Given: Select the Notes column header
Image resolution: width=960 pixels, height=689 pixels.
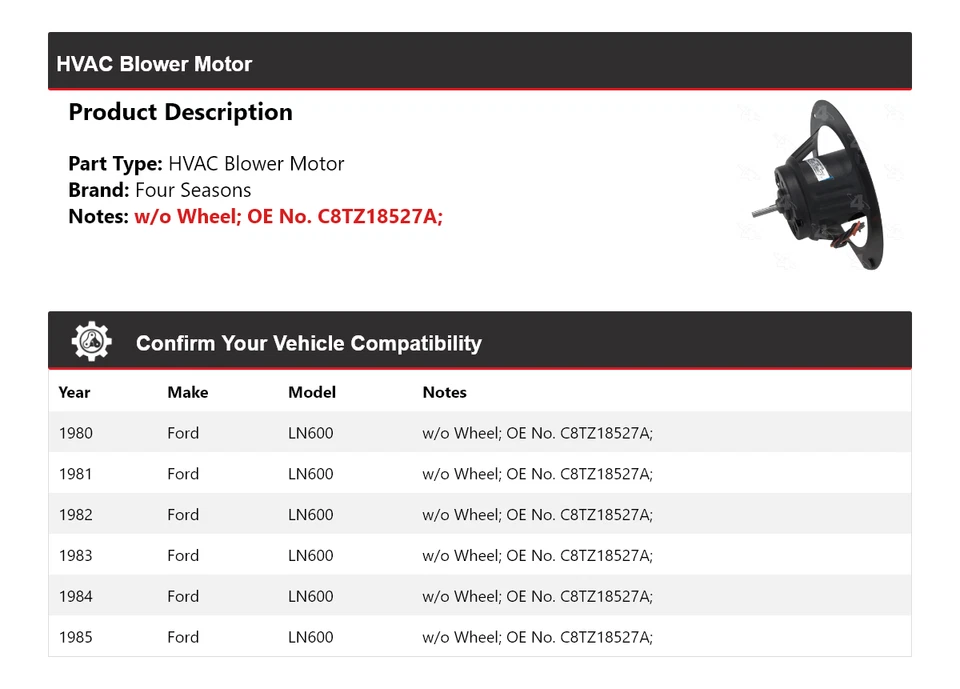Looking at the screenshot, I should 444,392.
